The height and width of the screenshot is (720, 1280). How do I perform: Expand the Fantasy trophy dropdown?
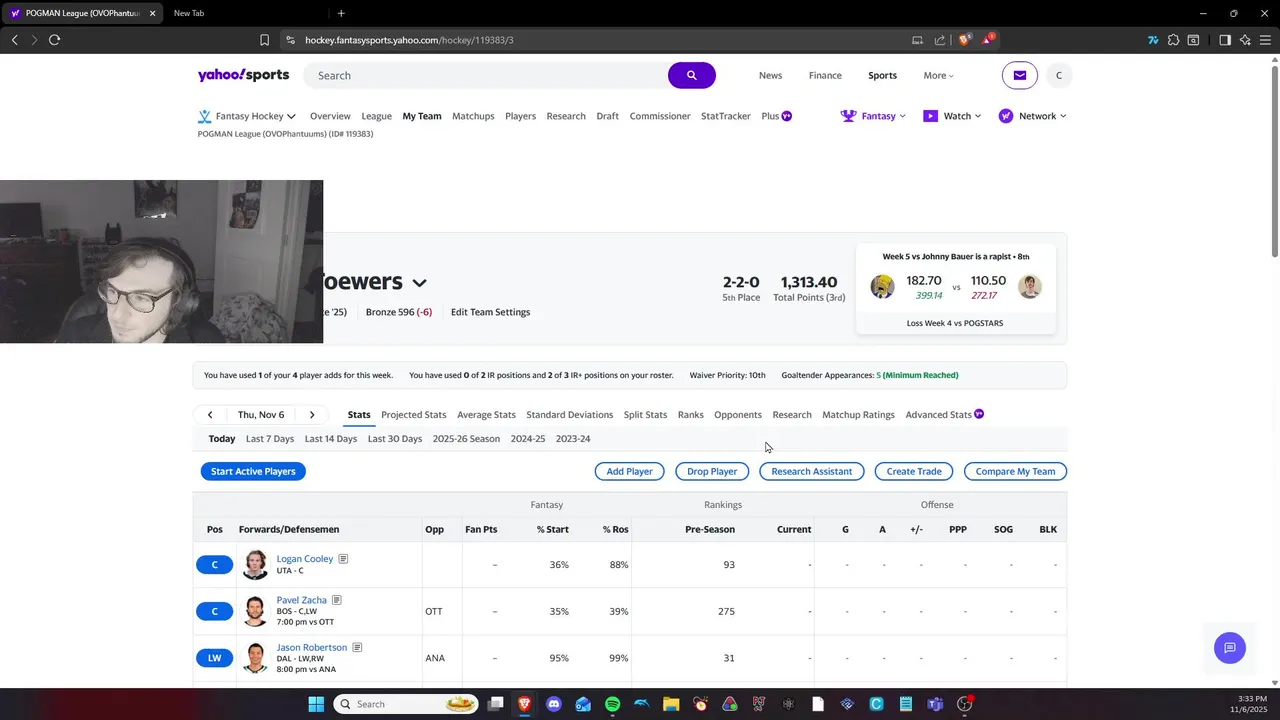click(873, 116)
